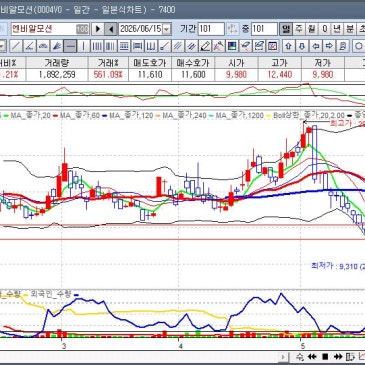Click the rewind button at chart bottom
The width and height of the screenshot is (365, 365).
coord(312,357)
